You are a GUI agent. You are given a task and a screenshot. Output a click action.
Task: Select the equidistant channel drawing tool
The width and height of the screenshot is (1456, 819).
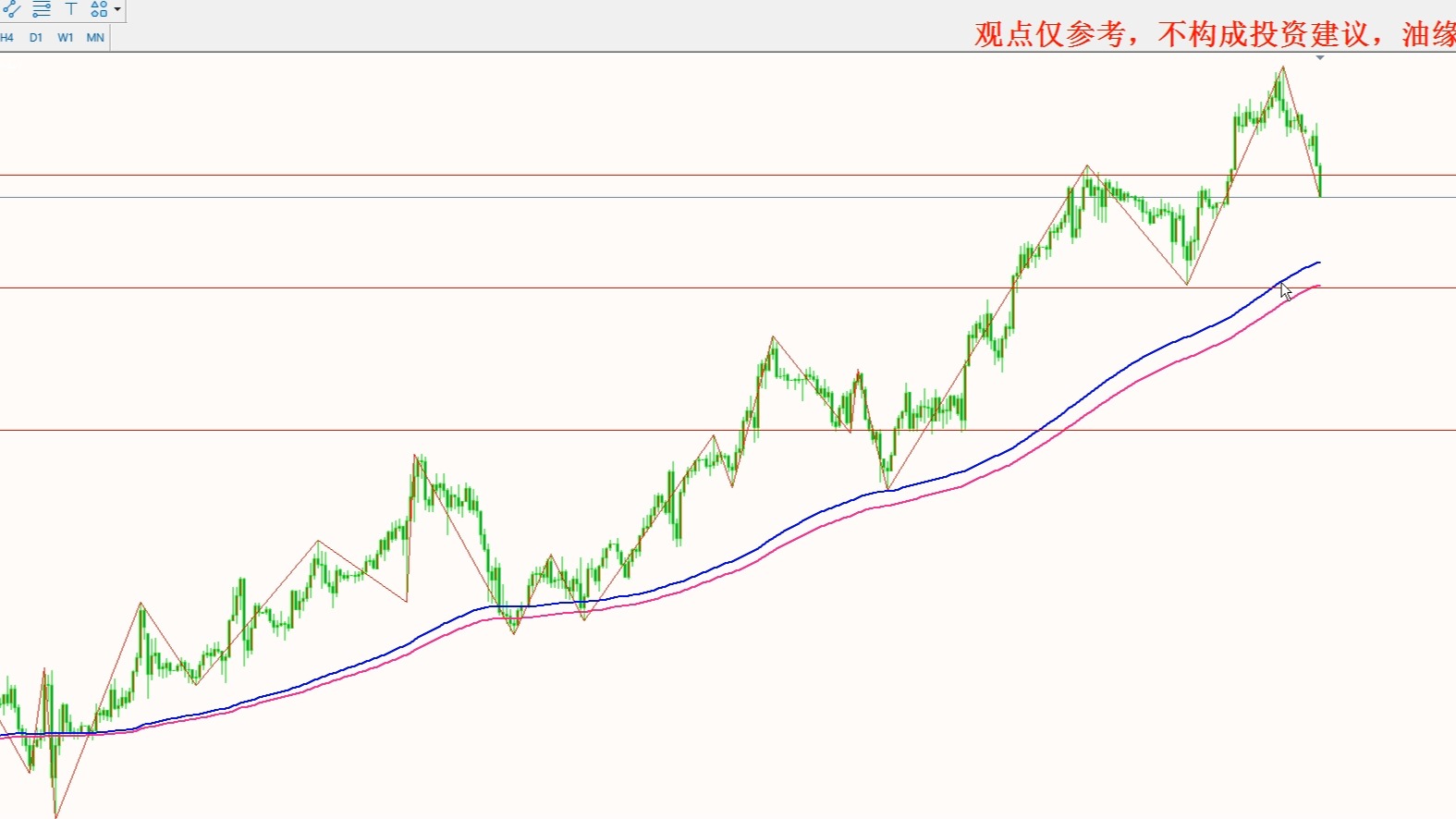(x=10, y=9)
